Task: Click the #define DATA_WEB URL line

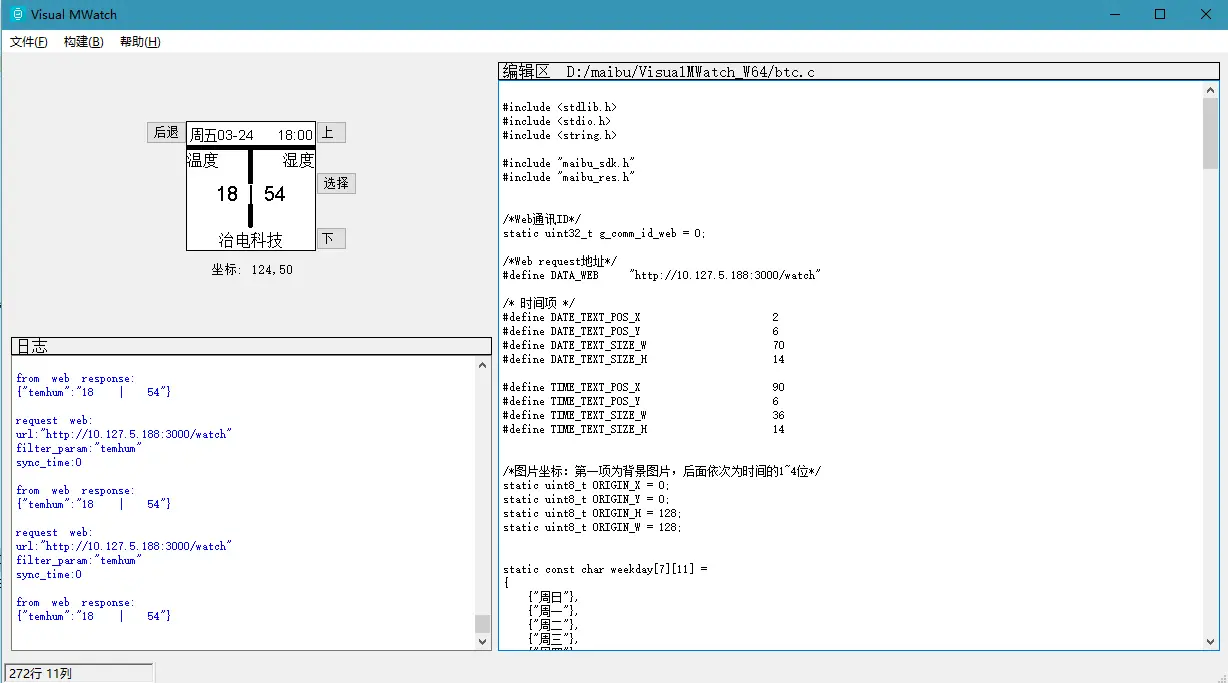Action: [x=662, y=275]
